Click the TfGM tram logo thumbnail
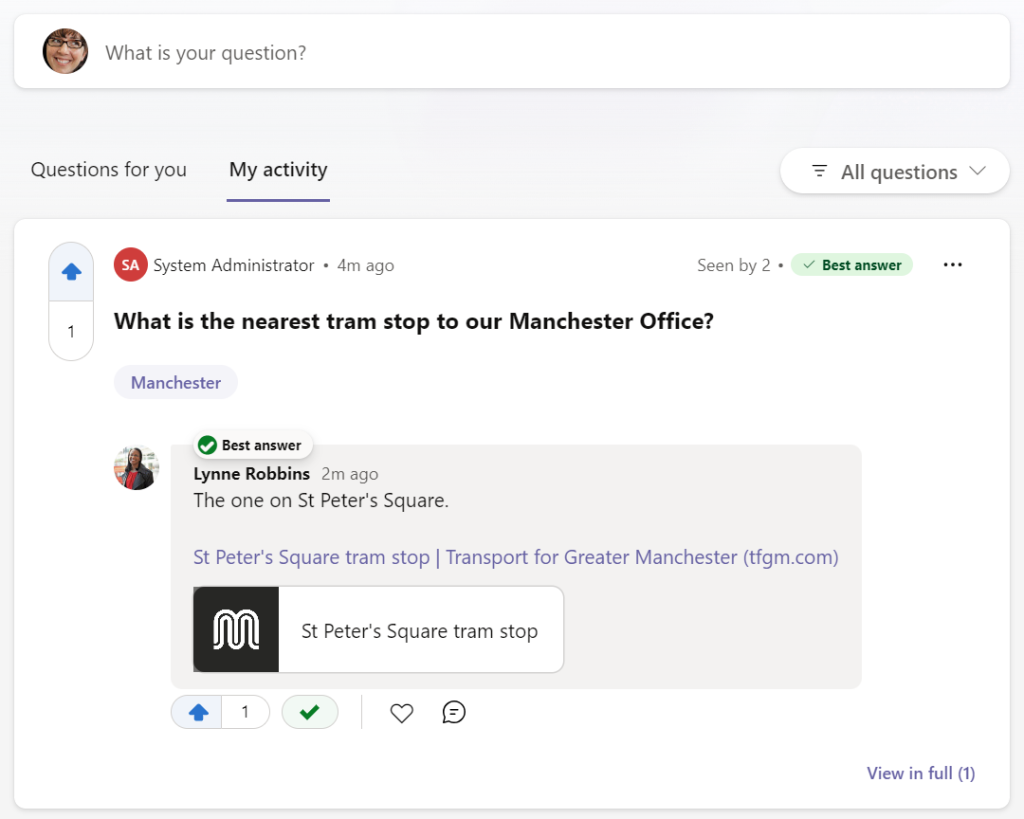 click(236, 630)
